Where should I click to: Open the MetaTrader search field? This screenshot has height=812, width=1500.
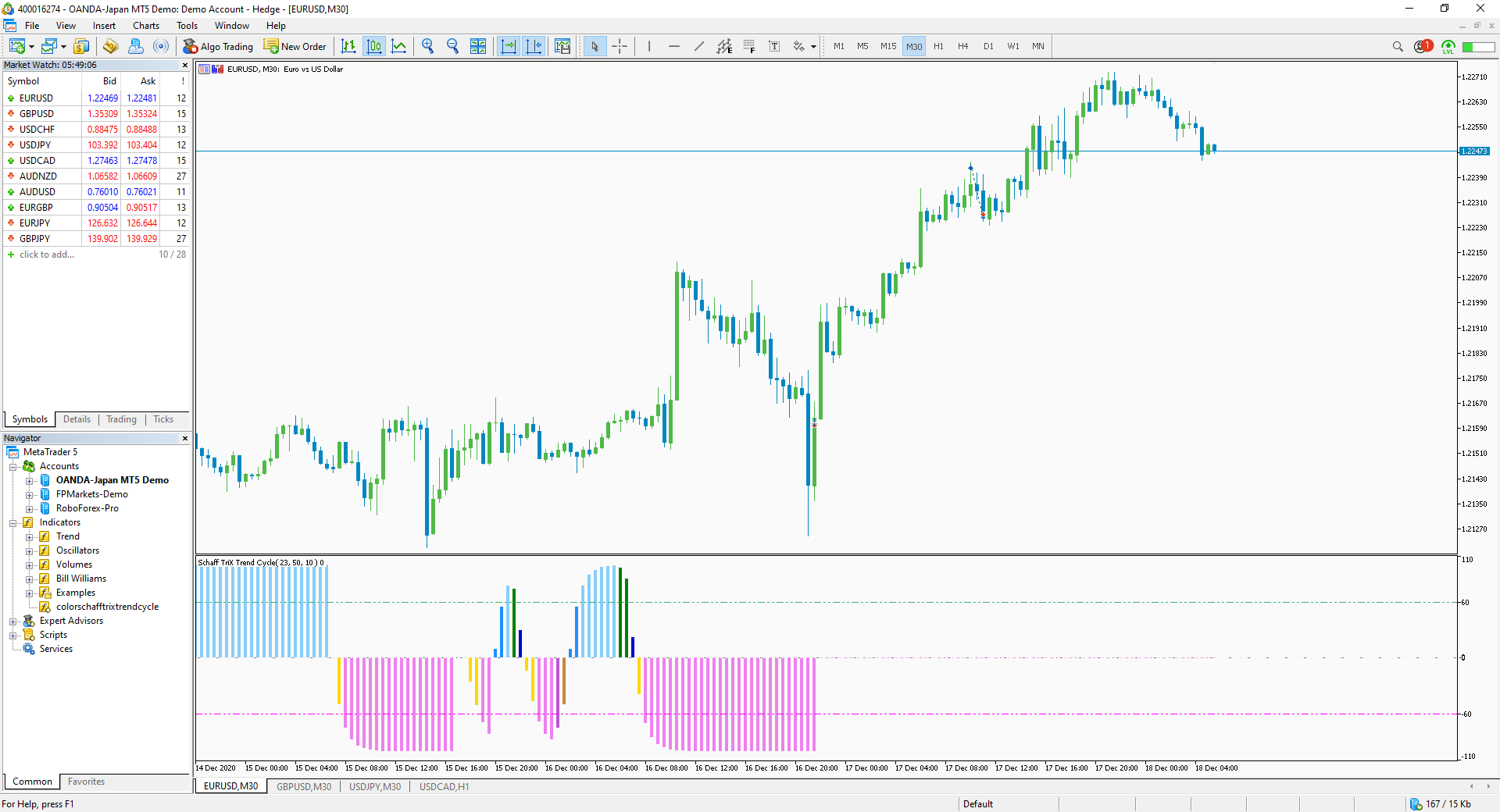click(x=1398, y=46)
